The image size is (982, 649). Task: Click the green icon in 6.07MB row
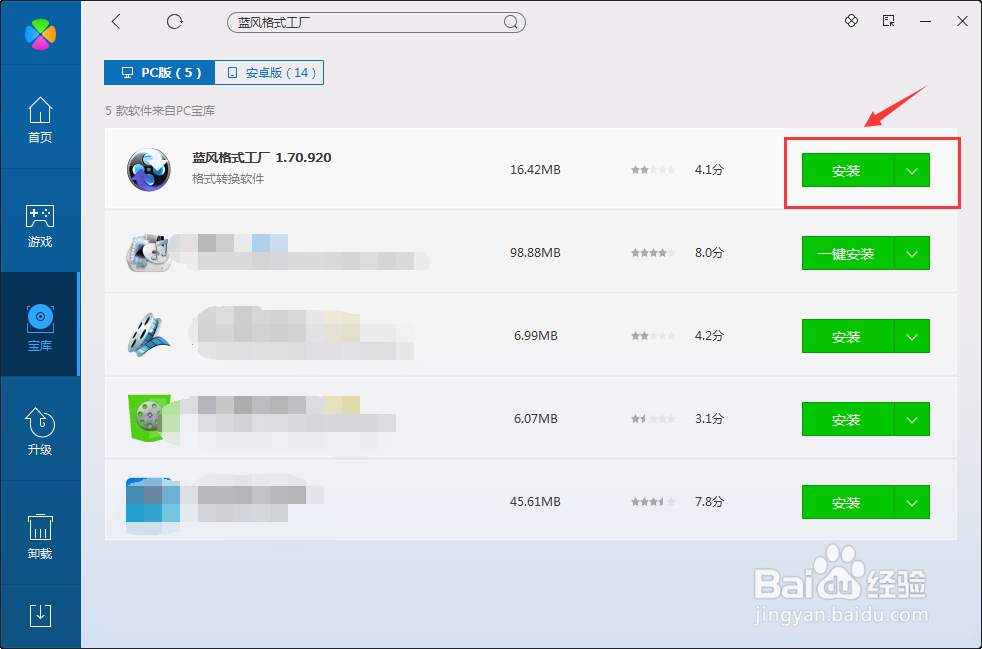point(149,418)
